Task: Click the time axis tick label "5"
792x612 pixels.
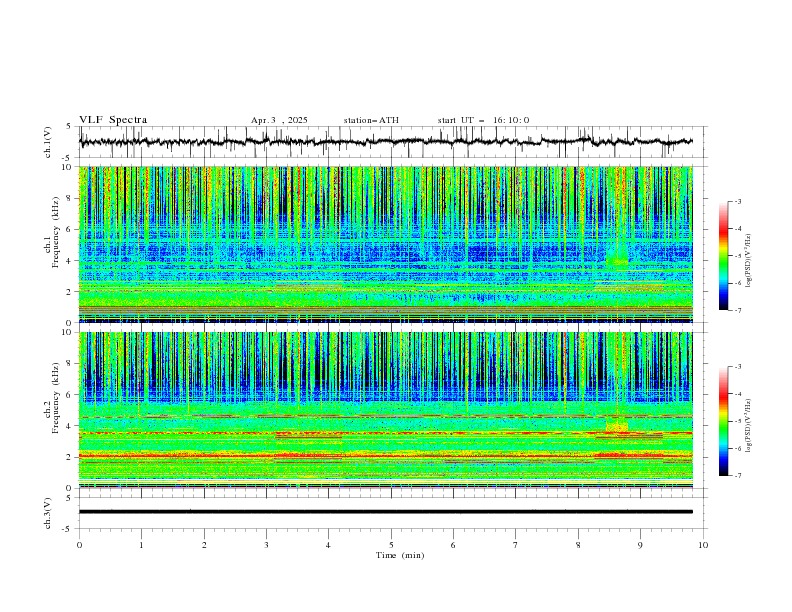Action: (x=391, y=545)
